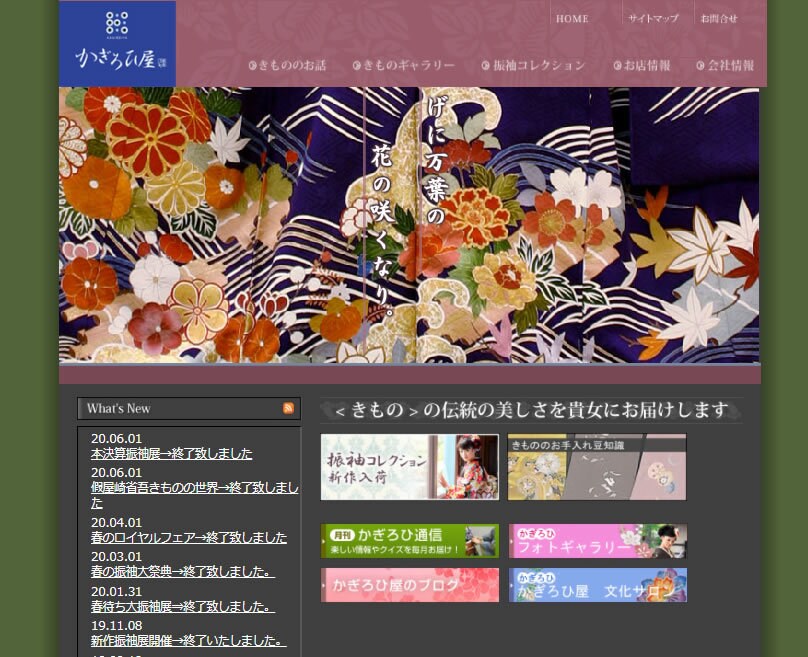Open 会社情報 menu item
The width and height of the screenshot is (808, 657).
[725, 65]
